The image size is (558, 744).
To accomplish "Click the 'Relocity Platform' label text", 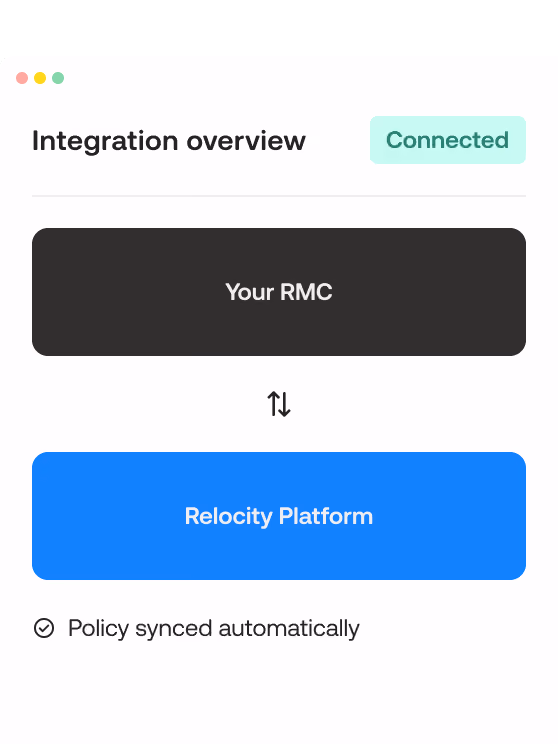I will (279, 517).
